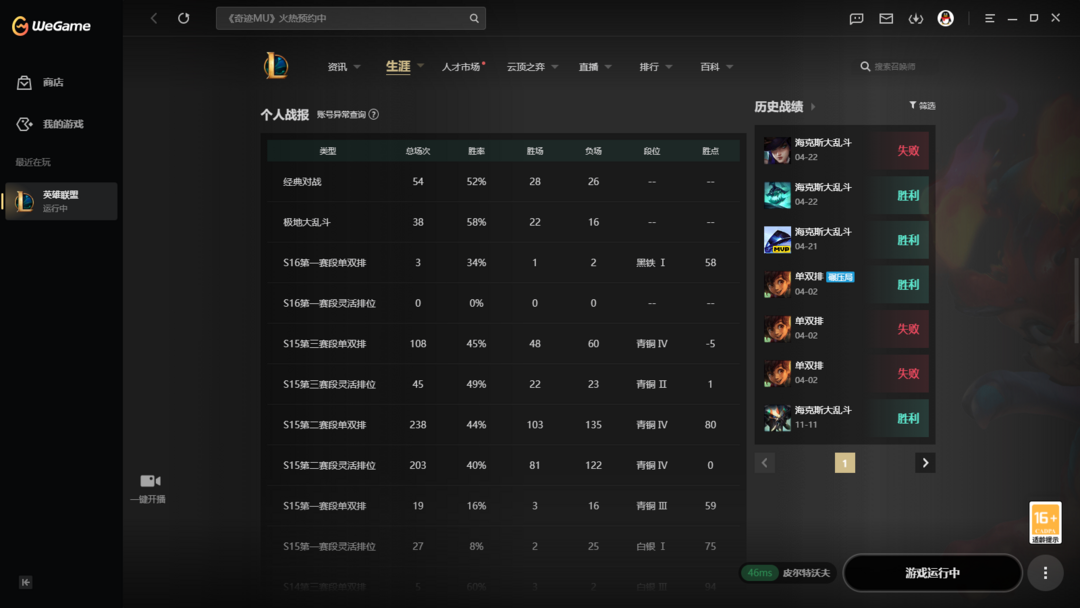
Task: Click the 账号异常查询 link
Action: [x=341, y=114]
